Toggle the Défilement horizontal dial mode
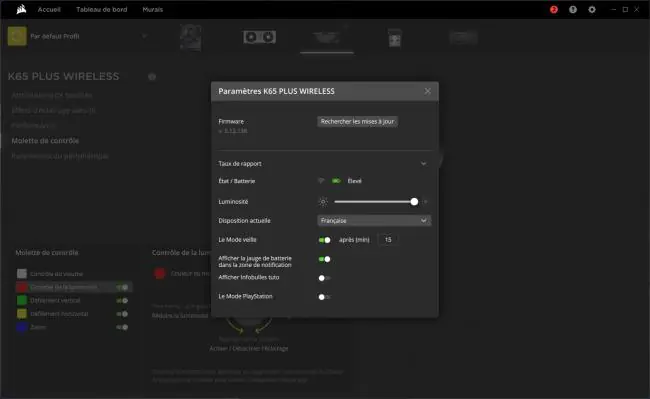Screen dimensions: 650x399 (x=122, y=314)
